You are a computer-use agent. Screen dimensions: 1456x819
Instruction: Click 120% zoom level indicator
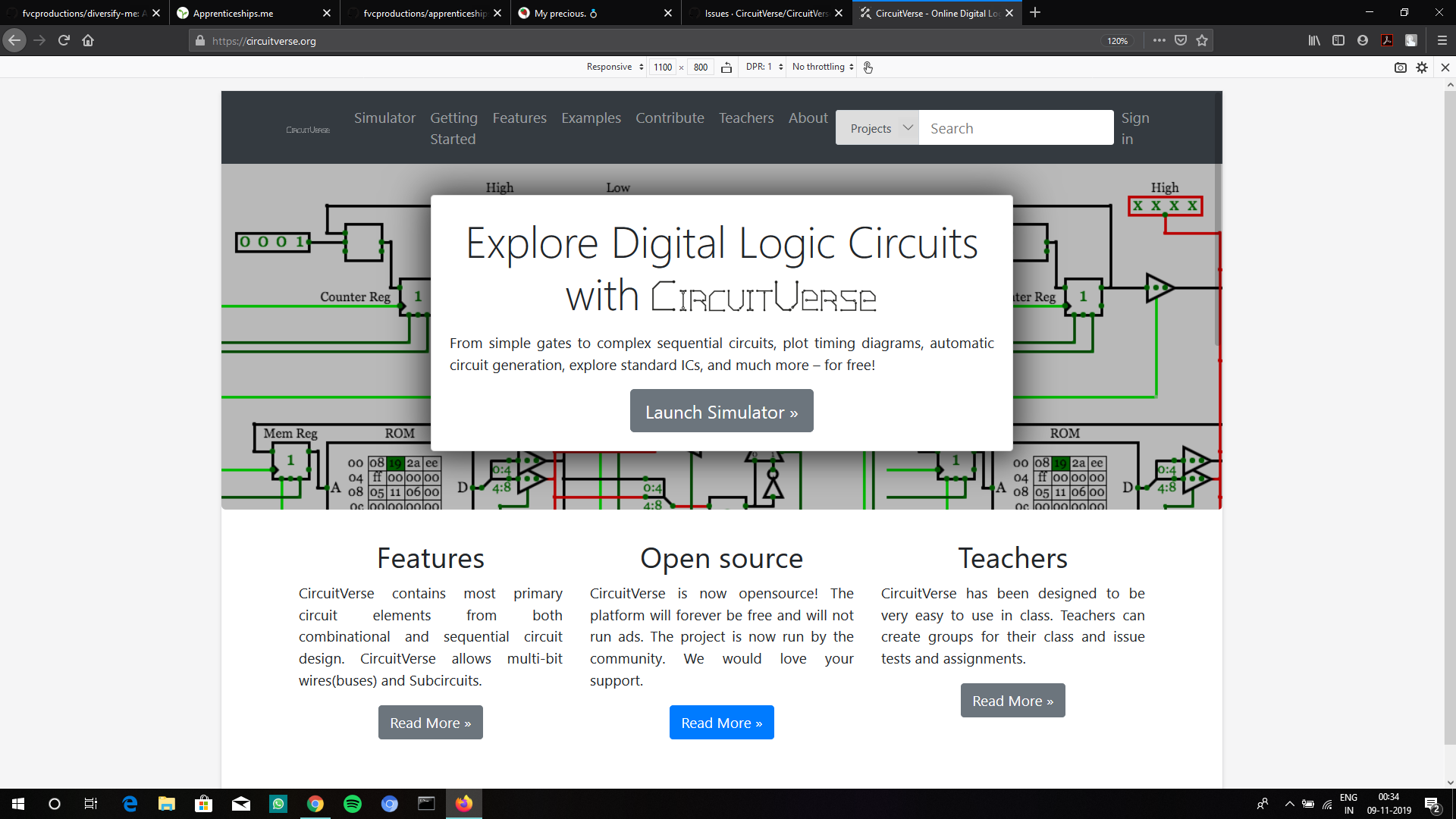[1117, 41]
